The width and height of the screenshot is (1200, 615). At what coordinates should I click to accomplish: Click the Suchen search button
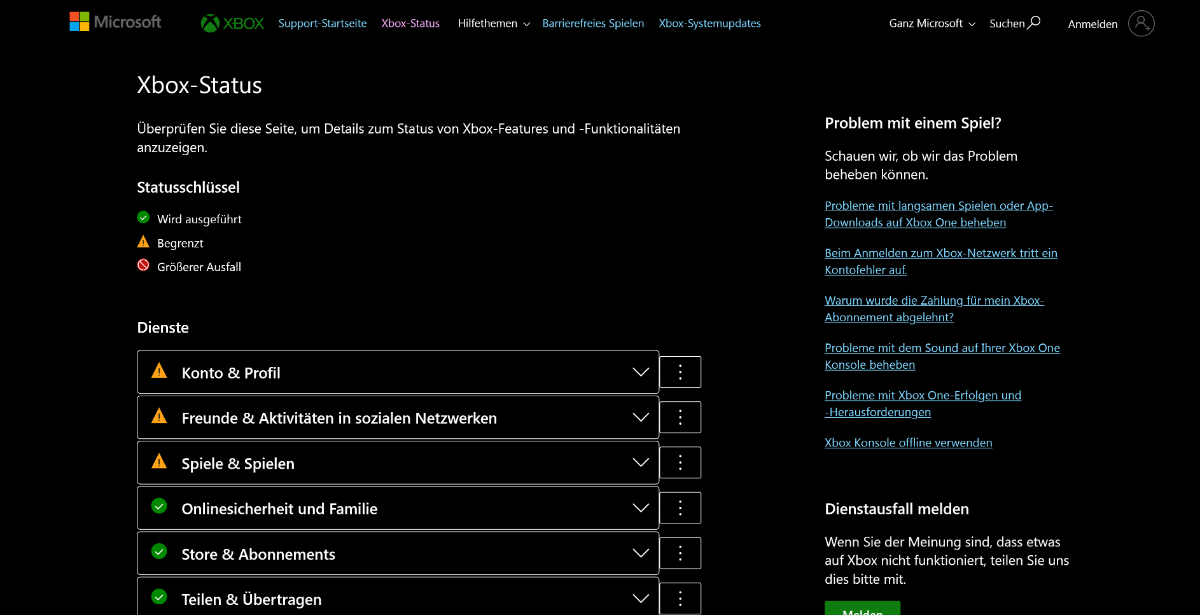[x=1015, y=23]
